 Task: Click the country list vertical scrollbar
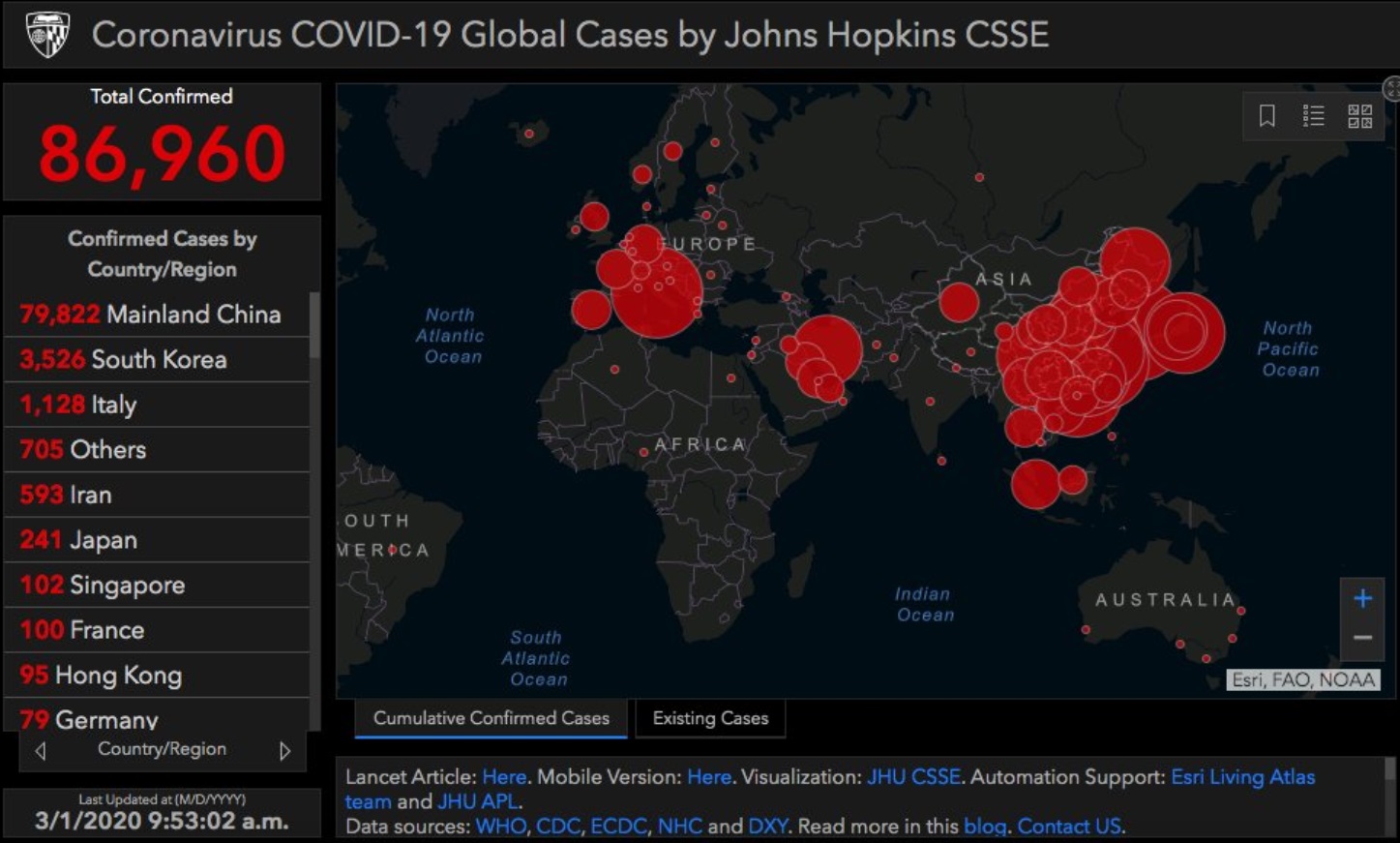pos(314,324)
